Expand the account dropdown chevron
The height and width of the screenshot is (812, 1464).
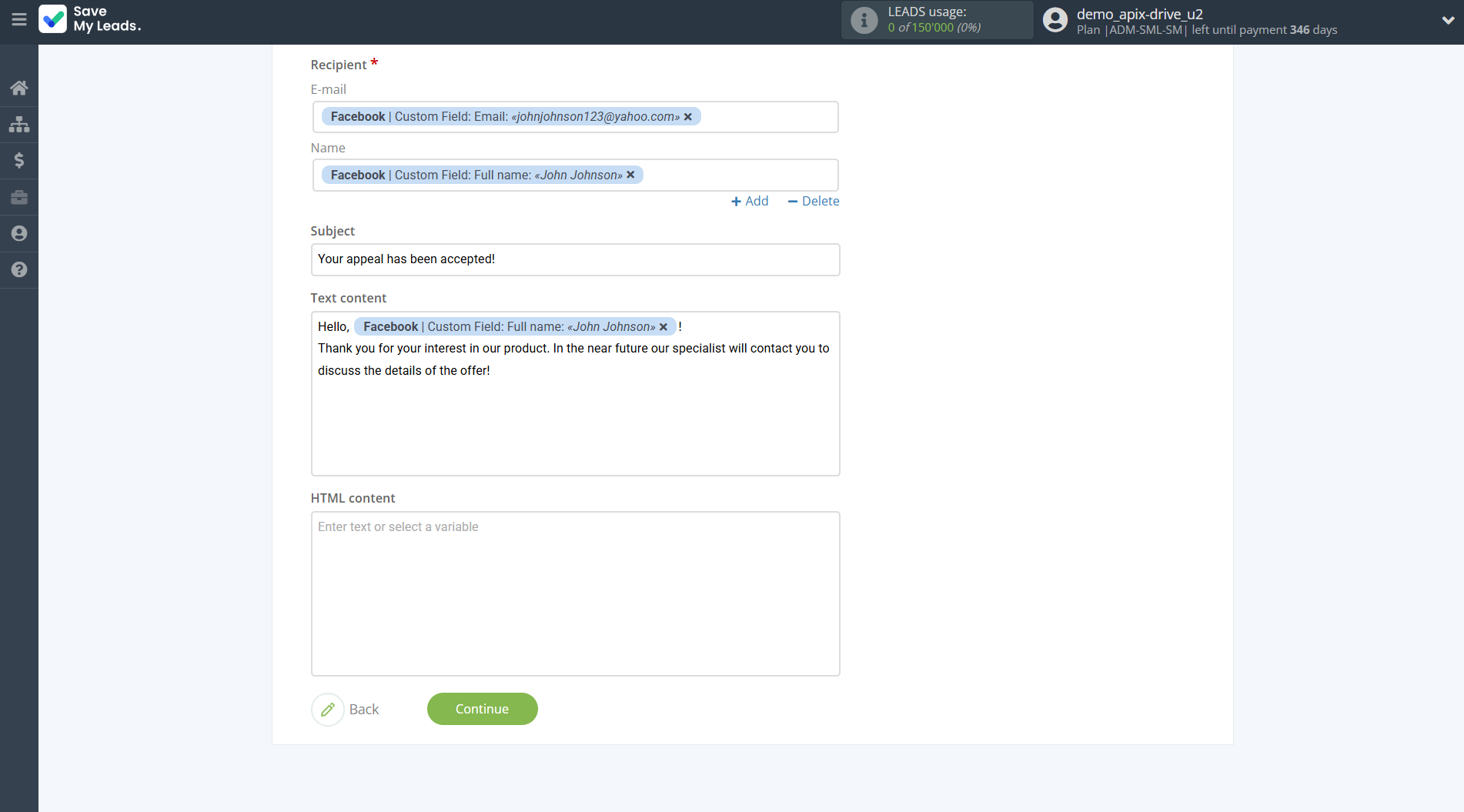tap(1447, 21)
